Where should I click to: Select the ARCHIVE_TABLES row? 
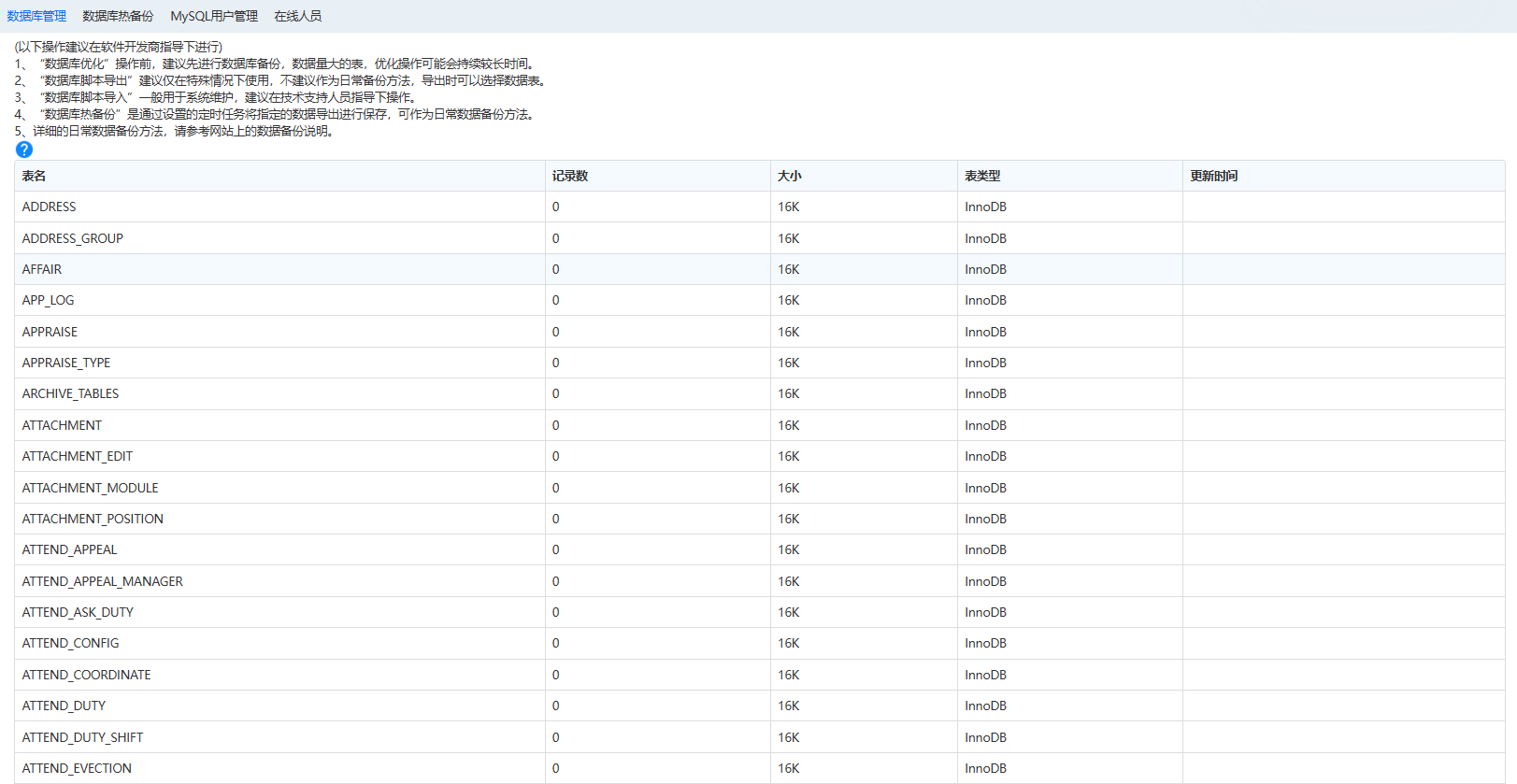click(x=71, y=393)
